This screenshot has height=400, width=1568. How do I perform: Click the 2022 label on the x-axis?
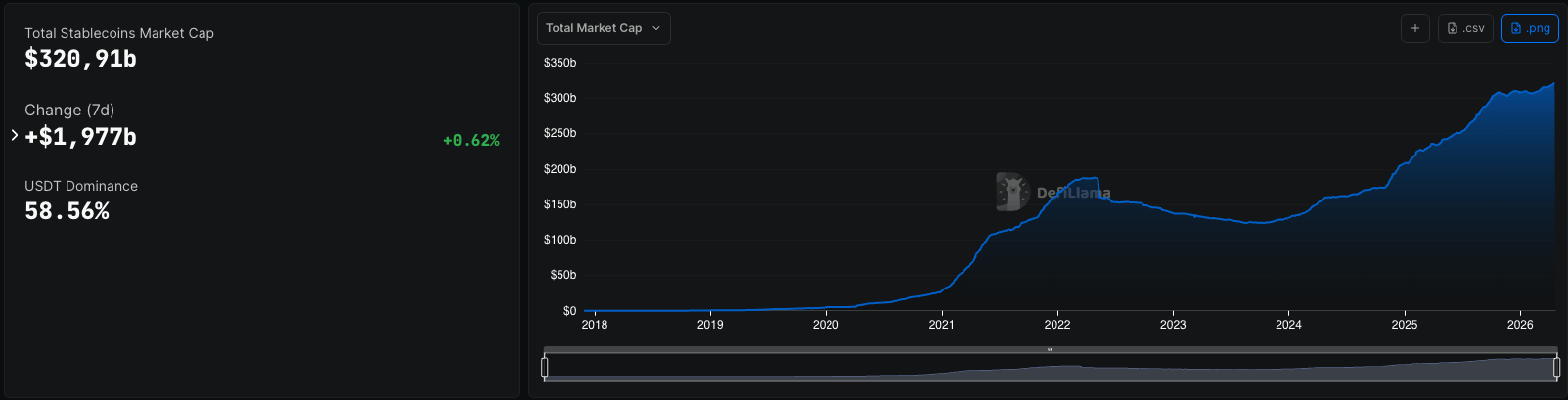click(x=1056, y=325)
